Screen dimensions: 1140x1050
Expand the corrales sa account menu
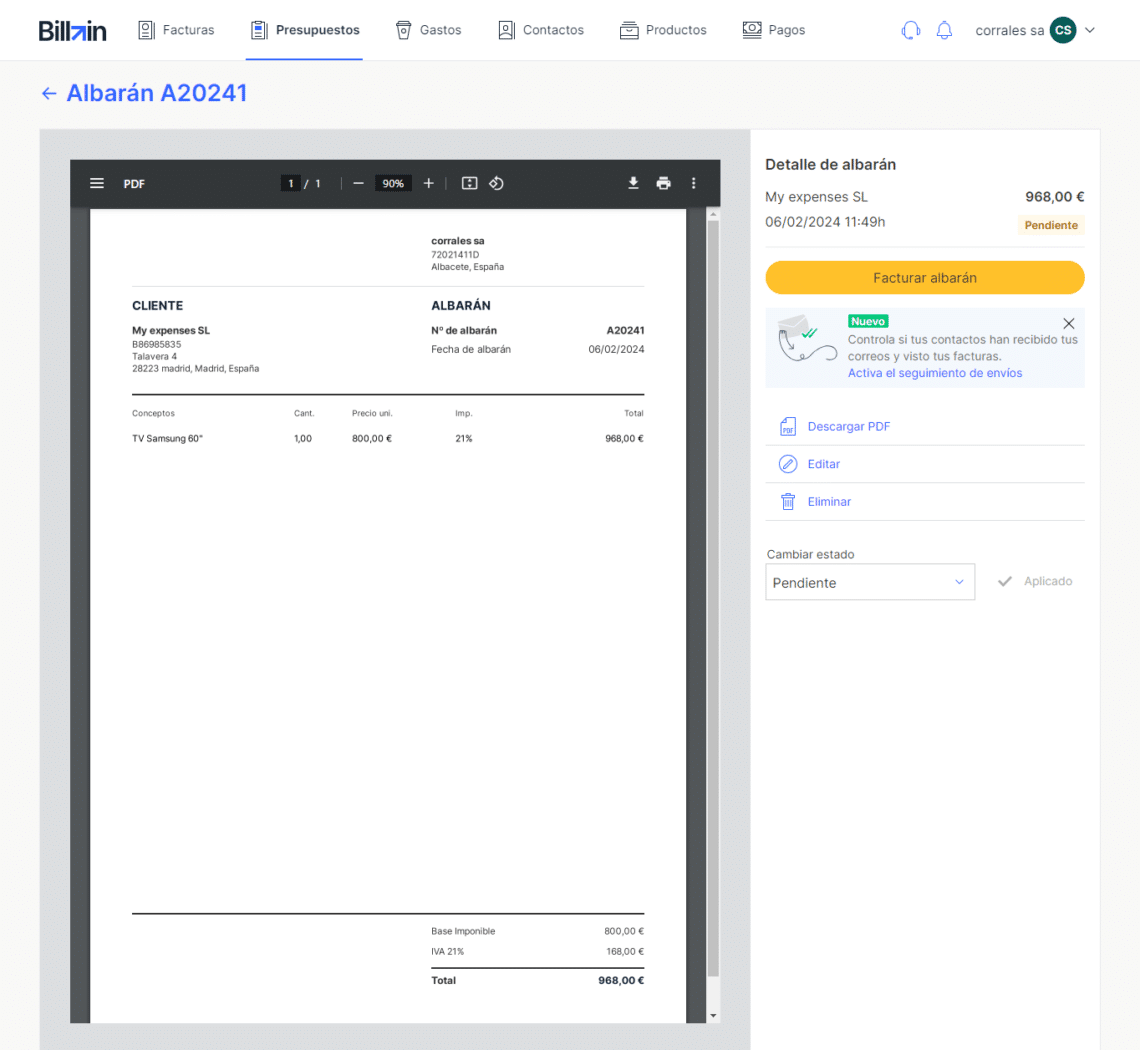pos(1090,30)
